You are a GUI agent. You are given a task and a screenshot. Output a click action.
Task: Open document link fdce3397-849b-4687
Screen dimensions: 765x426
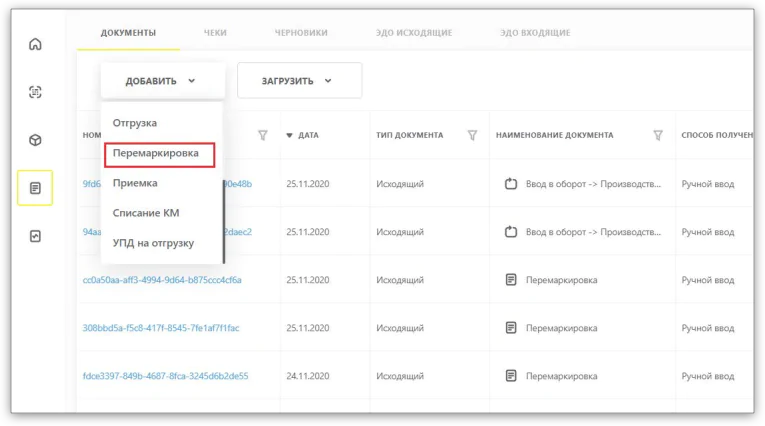165,376
